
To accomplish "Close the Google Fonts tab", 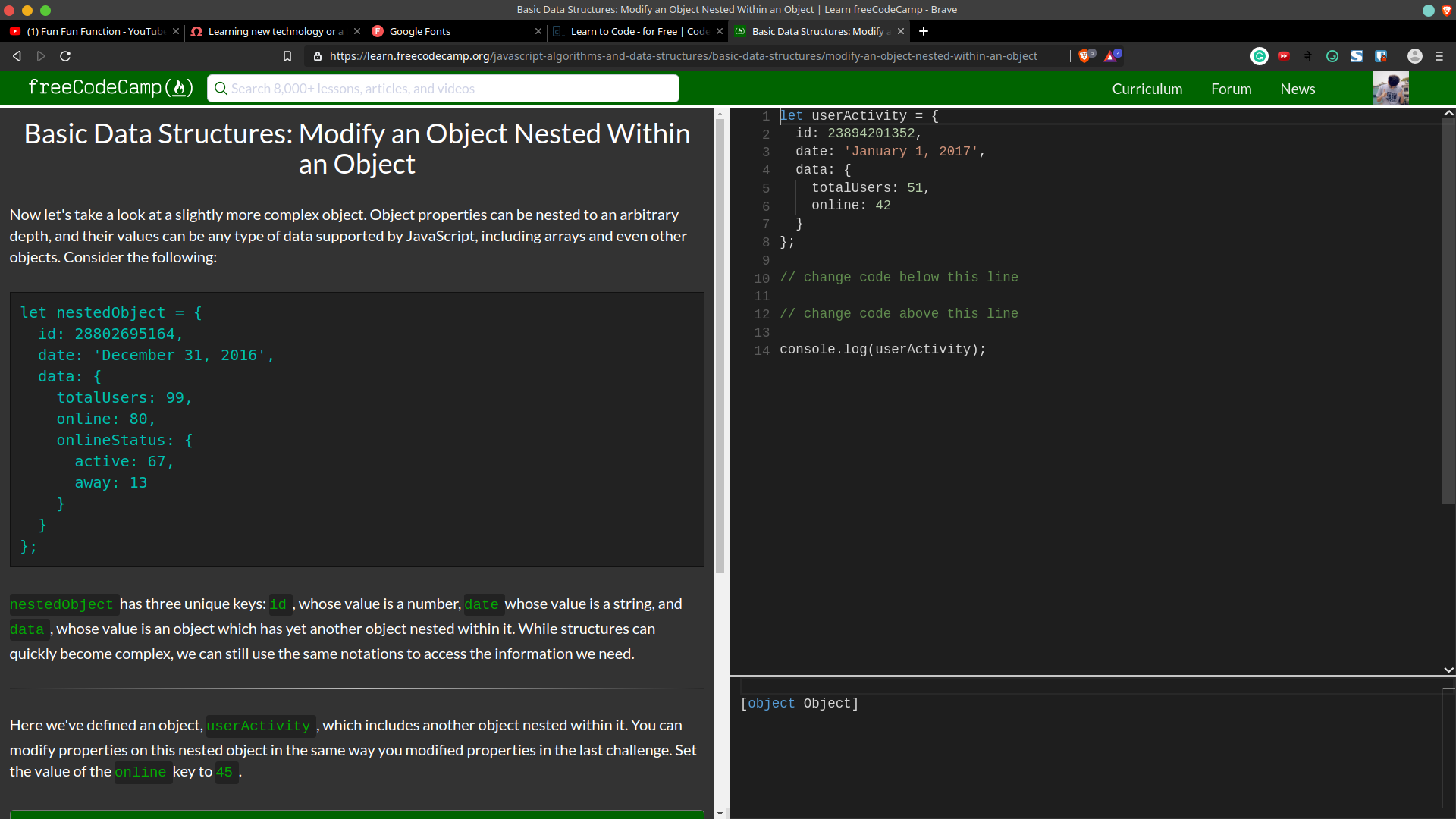I will click(x=538, y=31).
